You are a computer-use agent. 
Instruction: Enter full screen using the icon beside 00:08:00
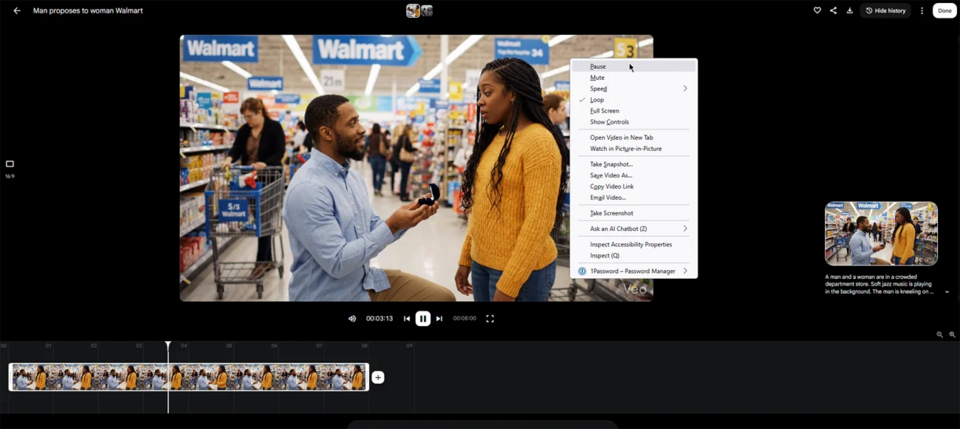(490, 318)
